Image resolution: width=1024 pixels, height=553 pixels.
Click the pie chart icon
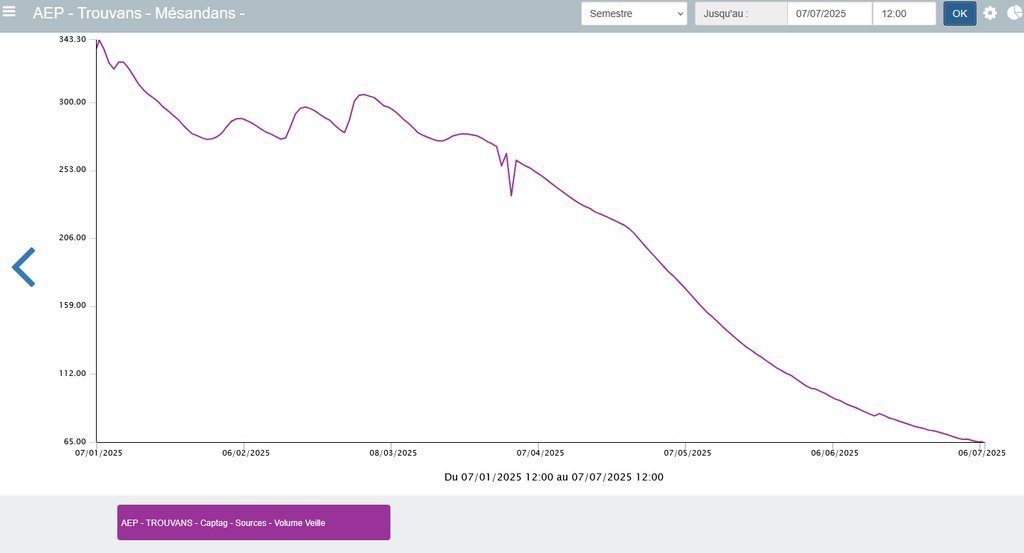[x=1013, y=13]
